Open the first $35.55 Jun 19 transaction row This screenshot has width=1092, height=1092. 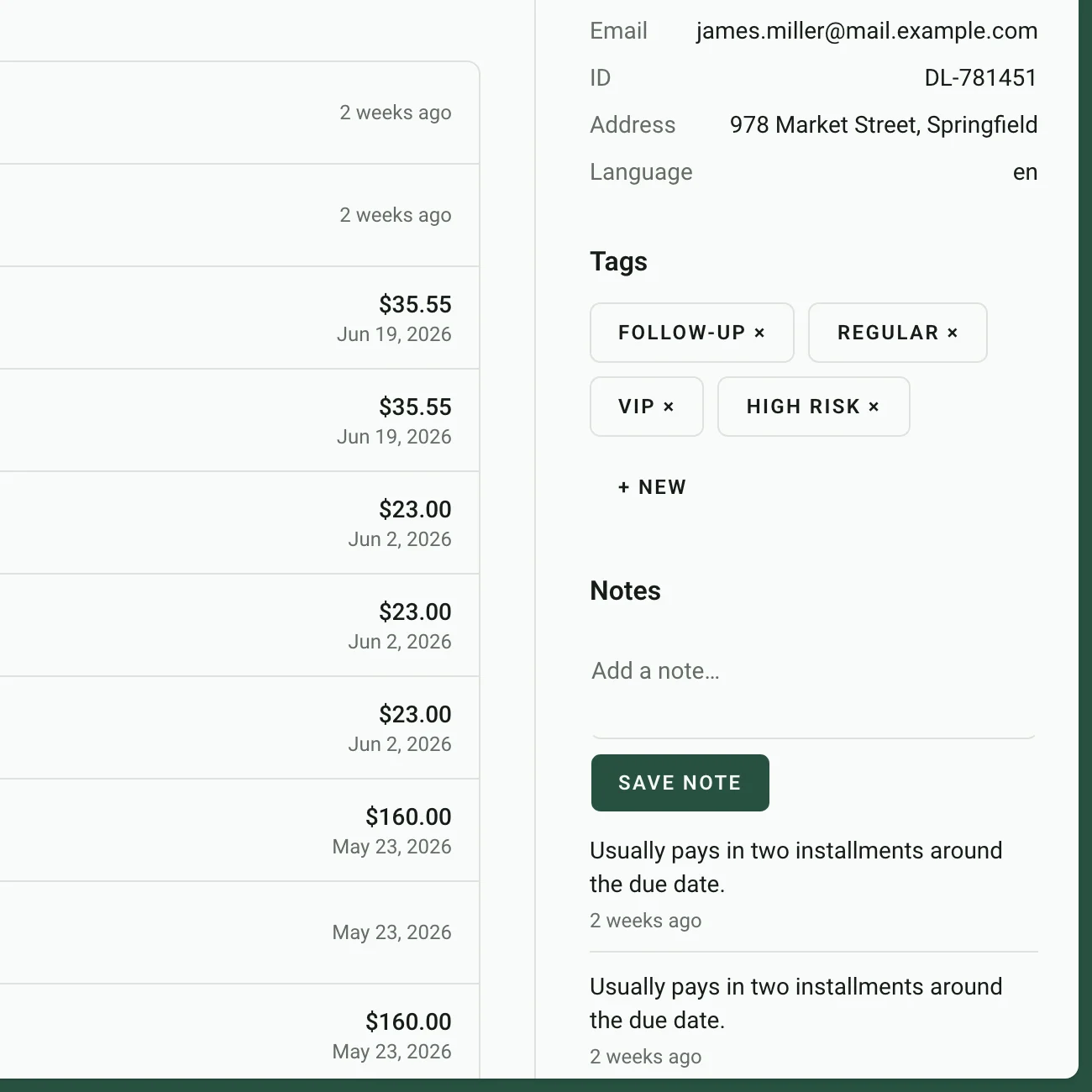tap(239, 318)
